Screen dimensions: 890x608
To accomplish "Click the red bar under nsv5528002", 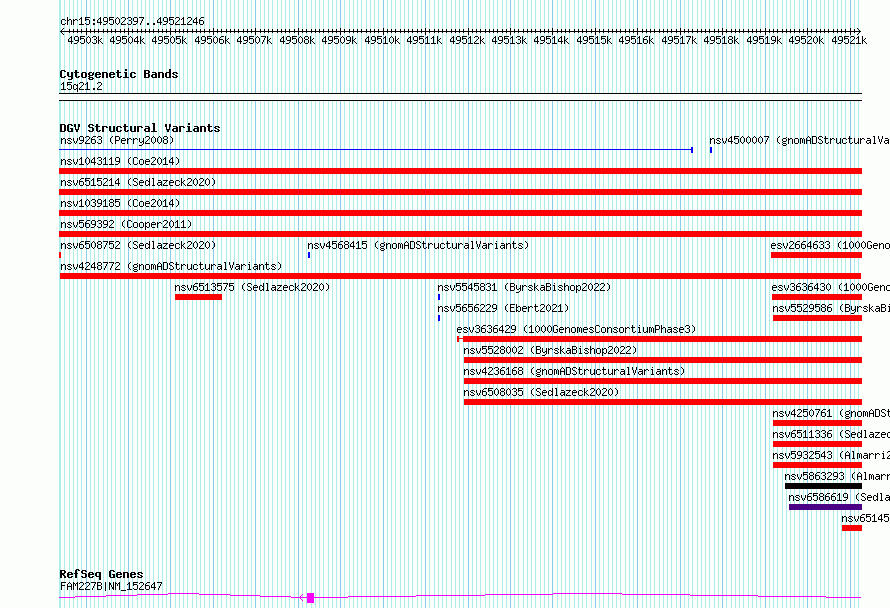I will pos(662,360).
